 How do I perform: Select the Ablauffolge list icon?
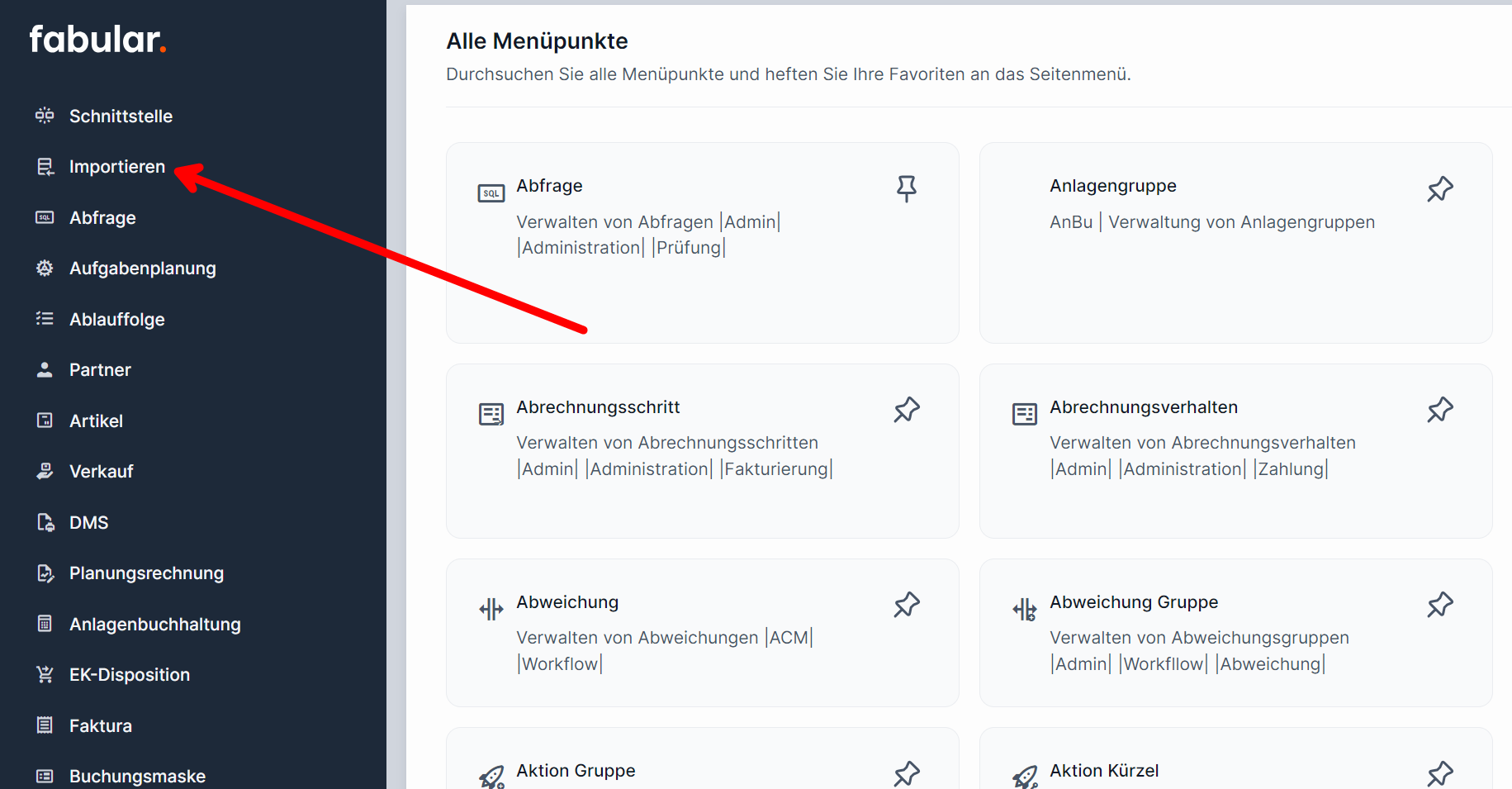pyautogui.click(x=45, y=319)
